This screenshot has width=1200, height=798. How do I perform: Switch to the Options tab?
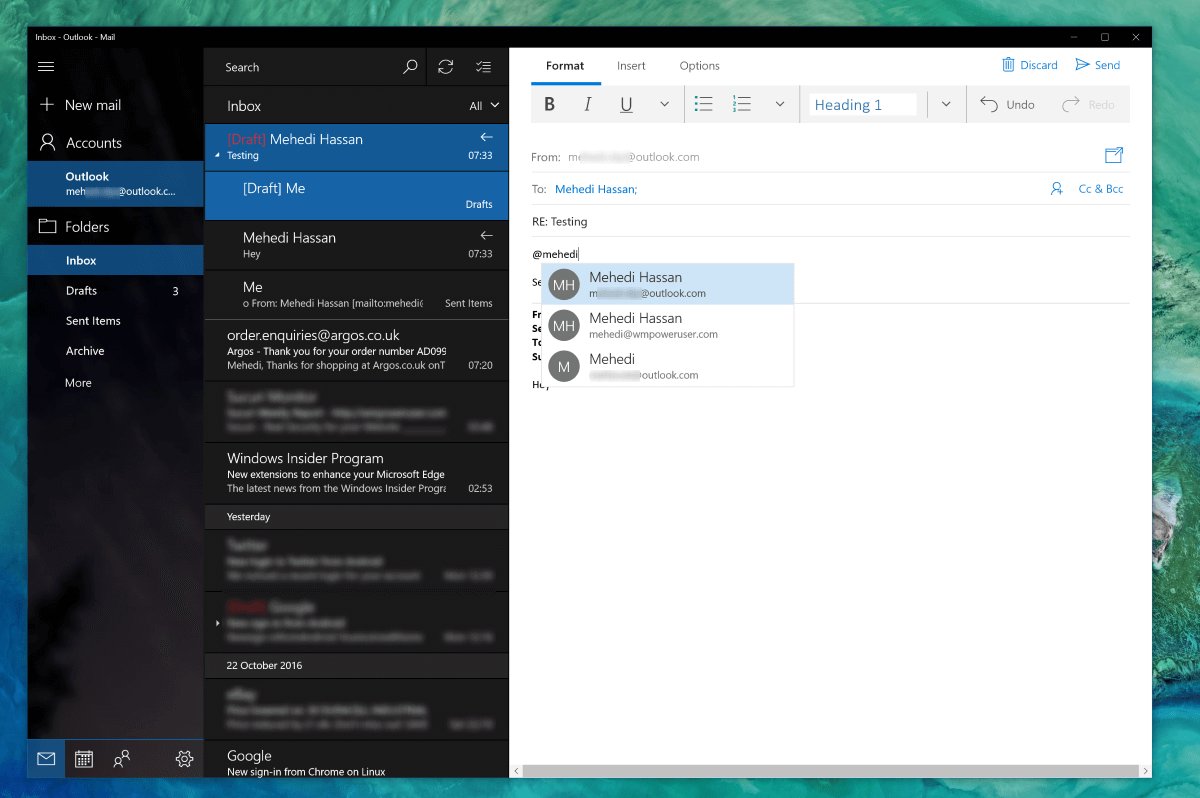click(700, 66)
